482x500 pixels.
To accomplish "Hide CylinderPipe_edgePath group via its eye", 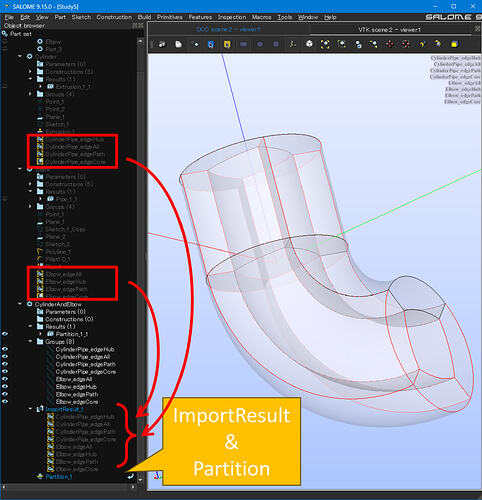I will click(x=5, y=364).
